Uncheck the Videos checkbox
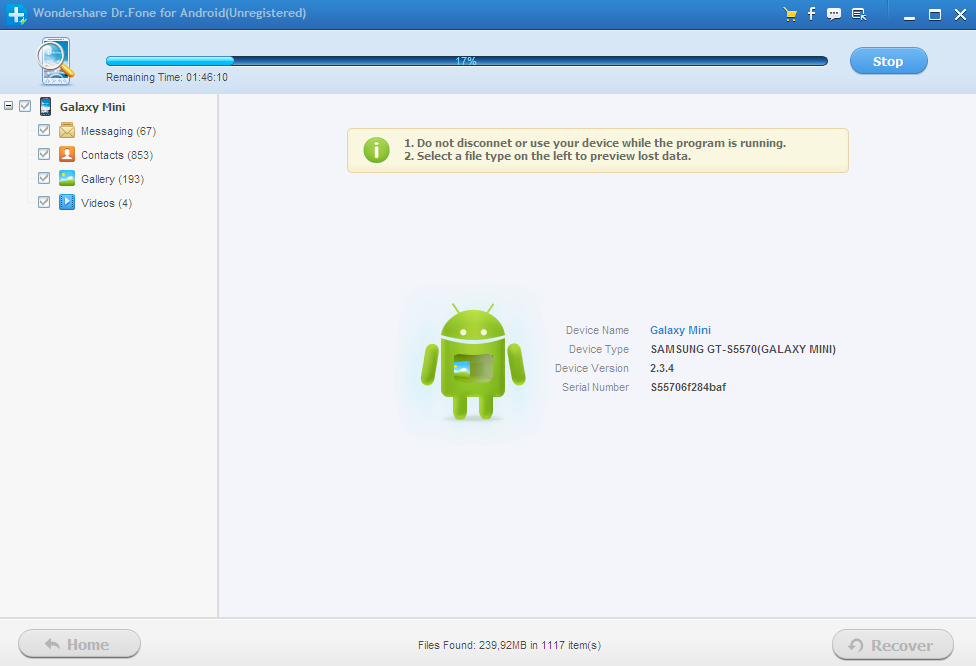This screenshot has width=976, height=666. click(44, 202)
